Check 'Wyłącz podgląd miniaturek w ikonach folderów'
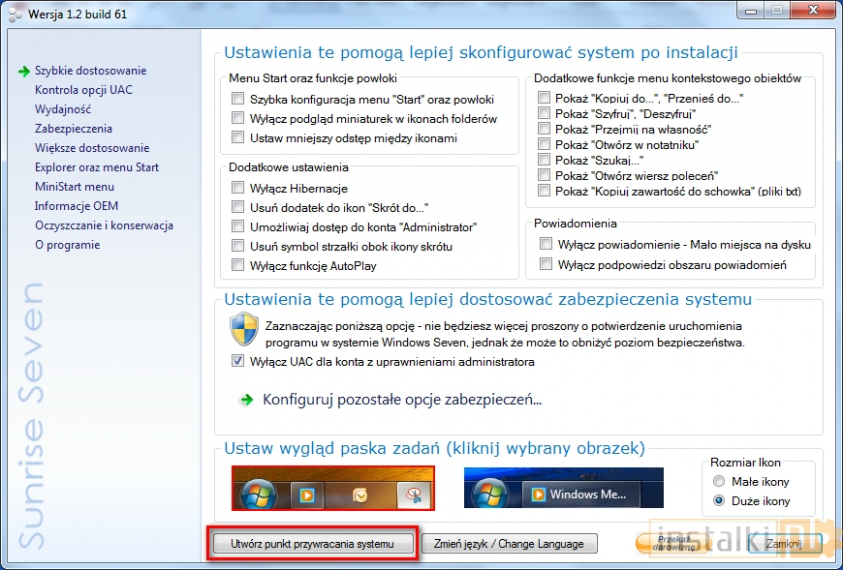 [x=238, y=118]
